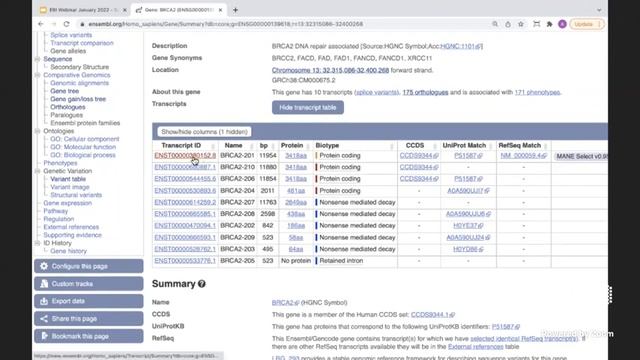
Task: Click the browser Update button
Action: click(587, 24)
